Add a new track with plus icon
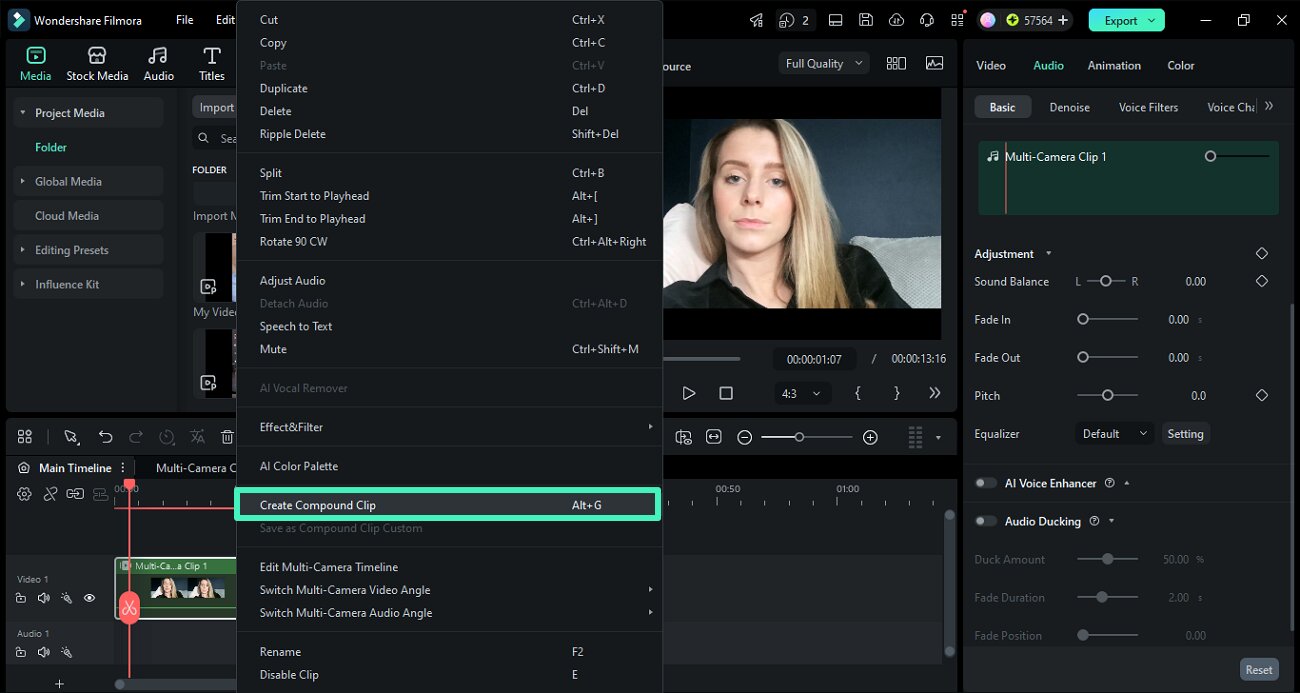1300x693 pixels. coord(59,684)
